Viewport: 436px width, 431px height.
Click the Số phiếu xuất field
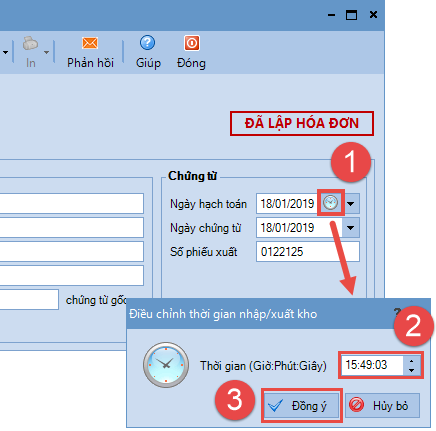pos(308,252)
